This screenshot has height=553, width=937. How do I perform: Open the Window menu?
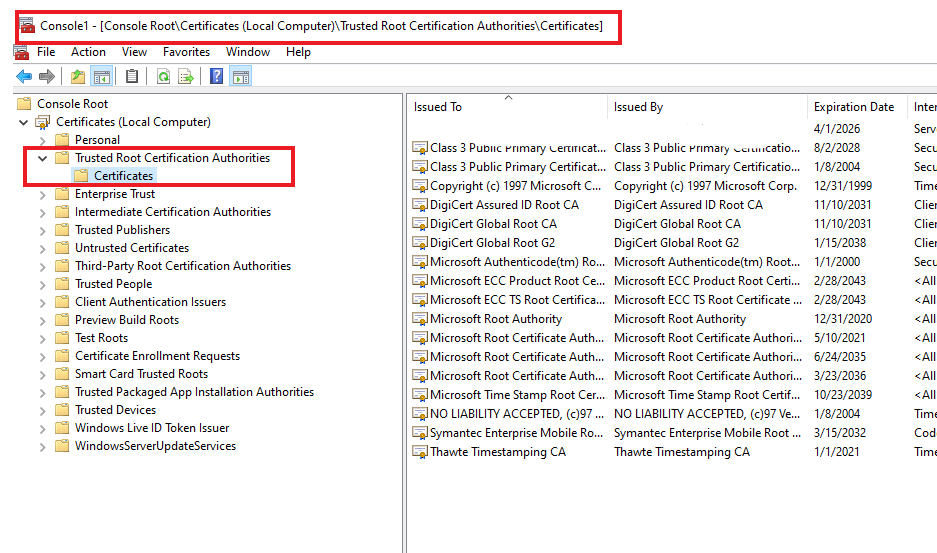pyautogui.click(x=248, y=52)
